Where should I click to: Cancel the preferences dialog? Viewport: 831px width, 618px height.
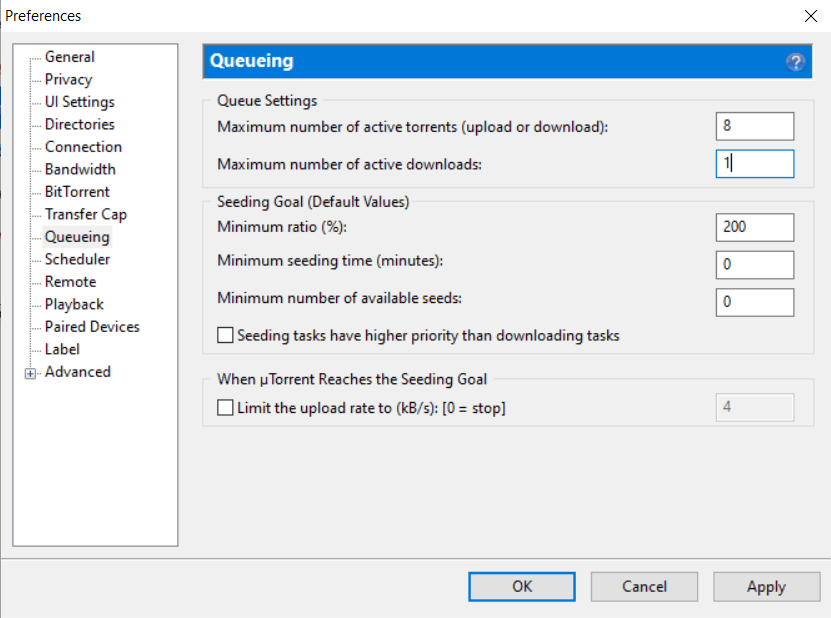pyautogui.click(x=644, y=587)
